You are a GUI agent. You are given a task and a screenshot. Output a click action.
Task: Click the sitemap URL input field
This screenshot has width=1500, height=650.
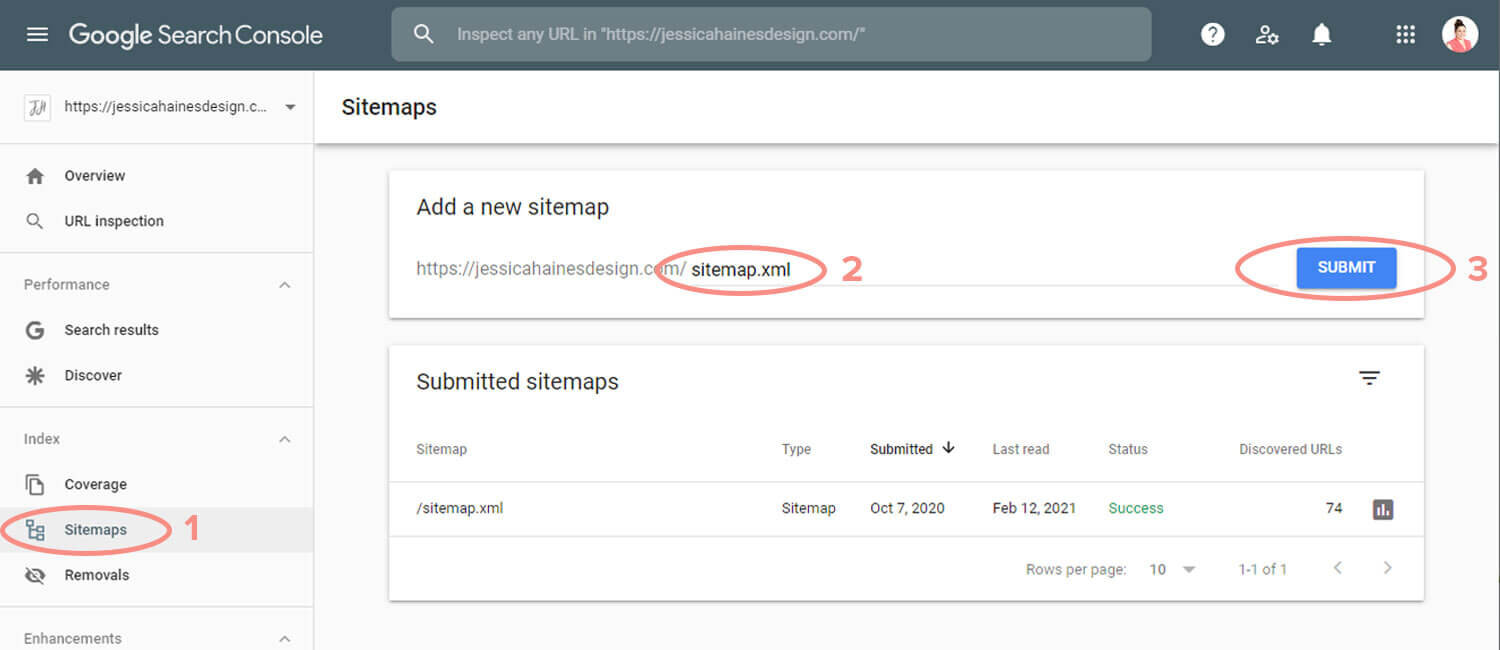(965, 269)
